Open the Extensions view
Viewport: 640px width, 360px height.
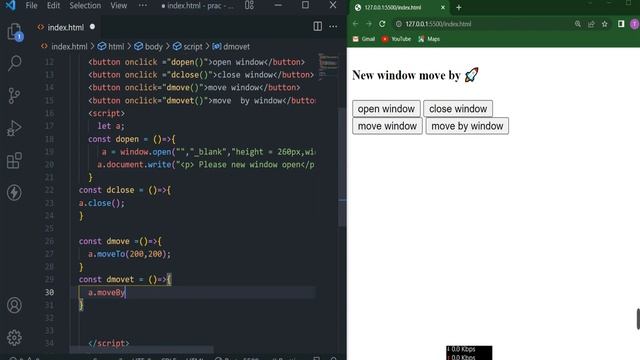[14, 160]
